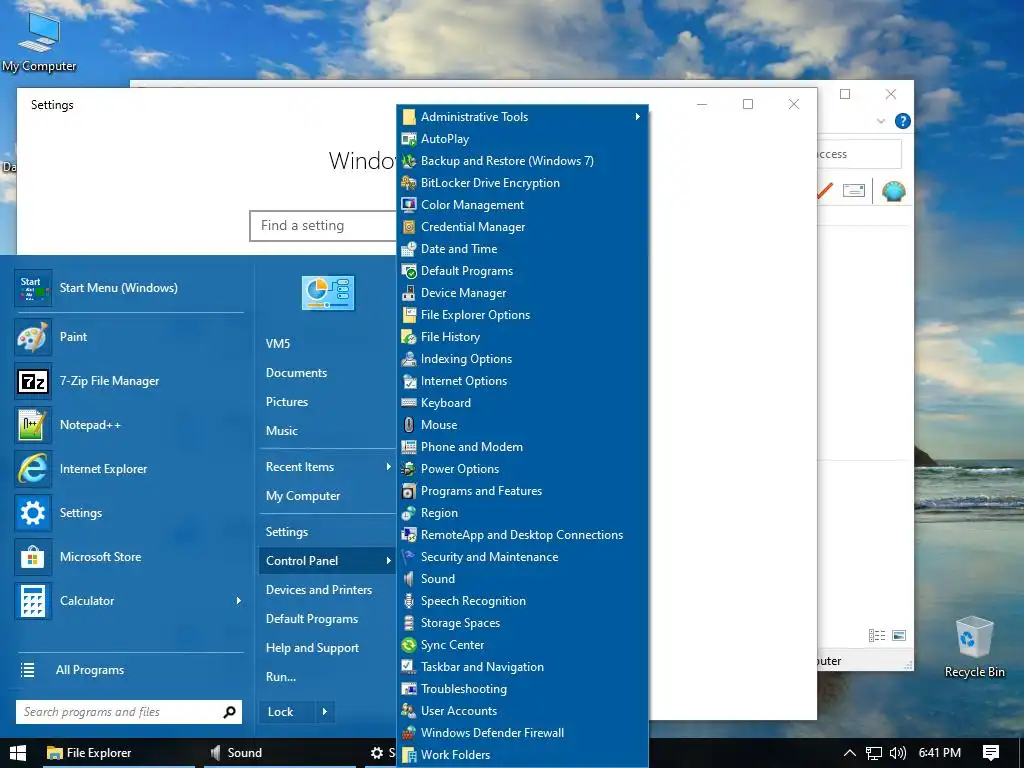Screen dimensions: 1024x768
Task: Select Recycle Bin desktop icon
Action: (x=974, y=647)
